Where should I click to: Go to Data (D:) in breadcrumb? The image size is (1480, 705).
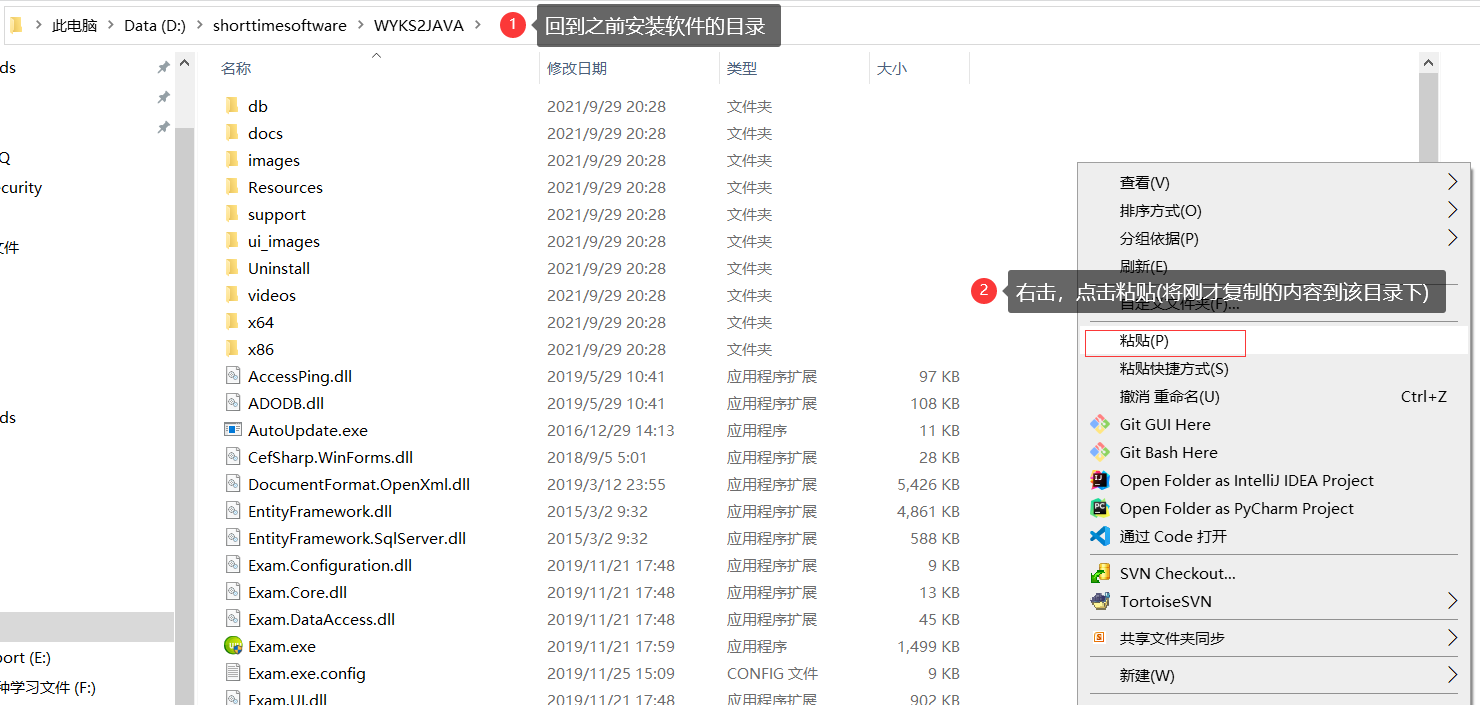(155, 25)
